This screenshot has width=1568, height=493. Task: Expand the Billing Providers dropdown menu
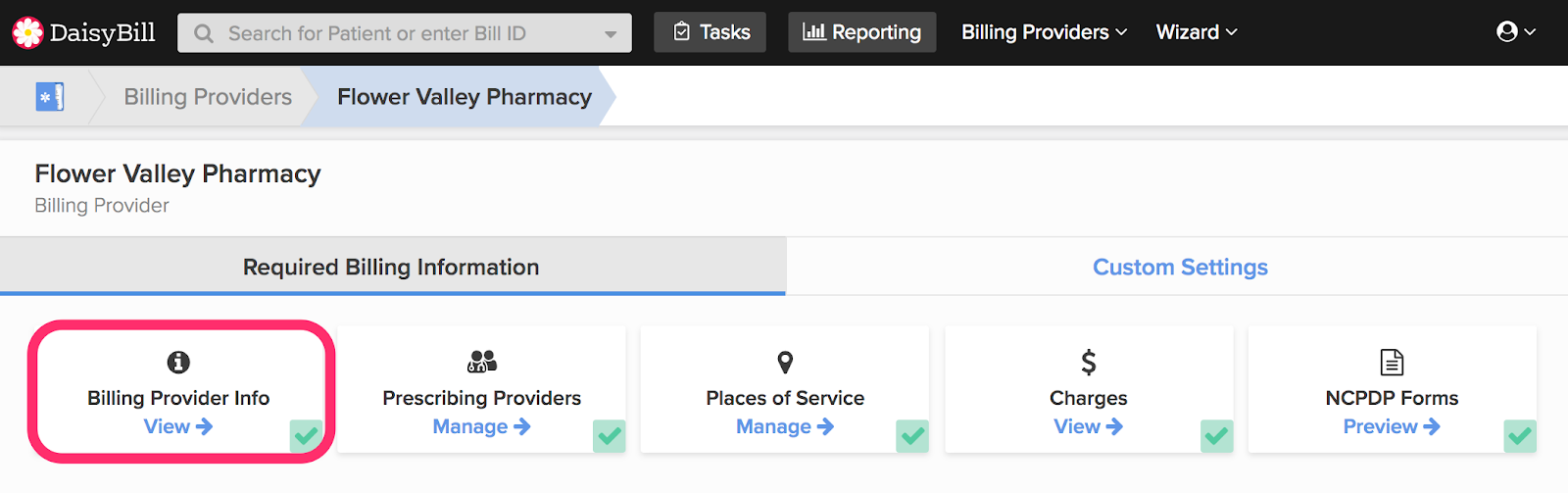tap(1044, 32)
